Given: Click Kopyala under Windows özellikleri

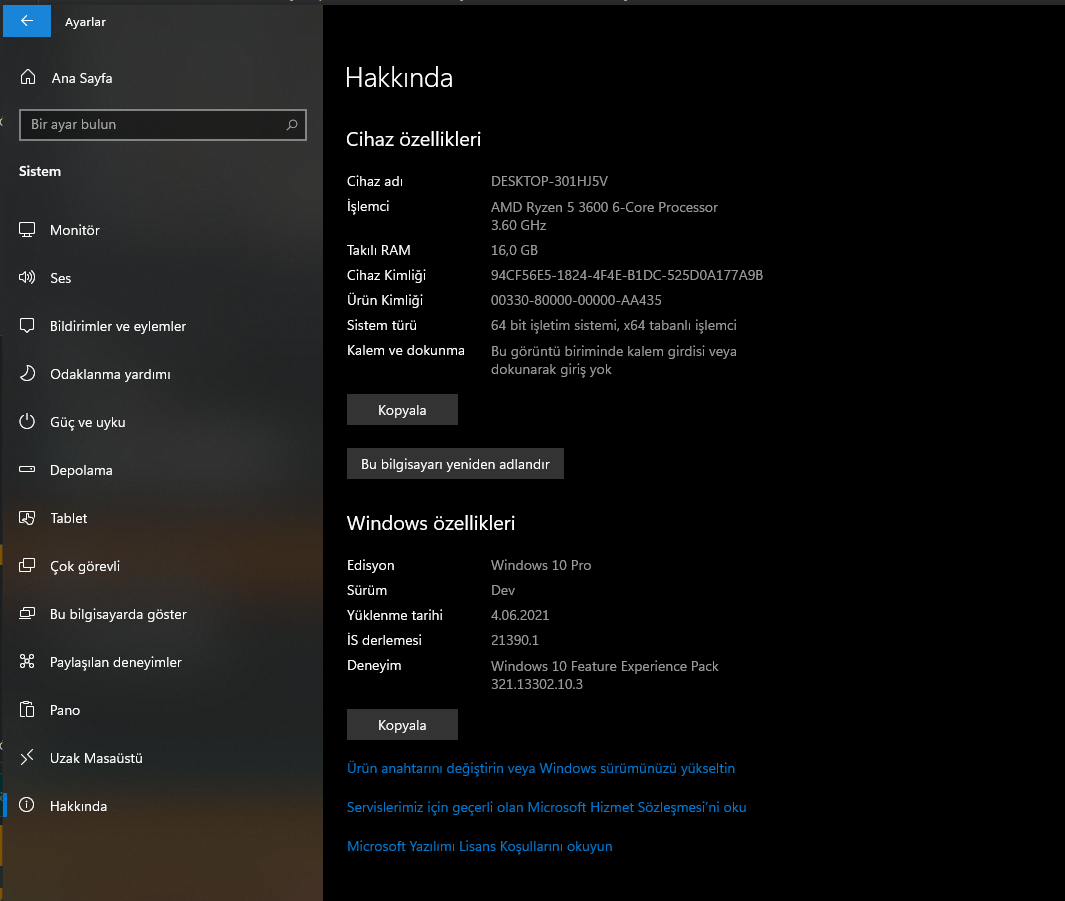Looking at the screenshot, I should pos(402,724).
